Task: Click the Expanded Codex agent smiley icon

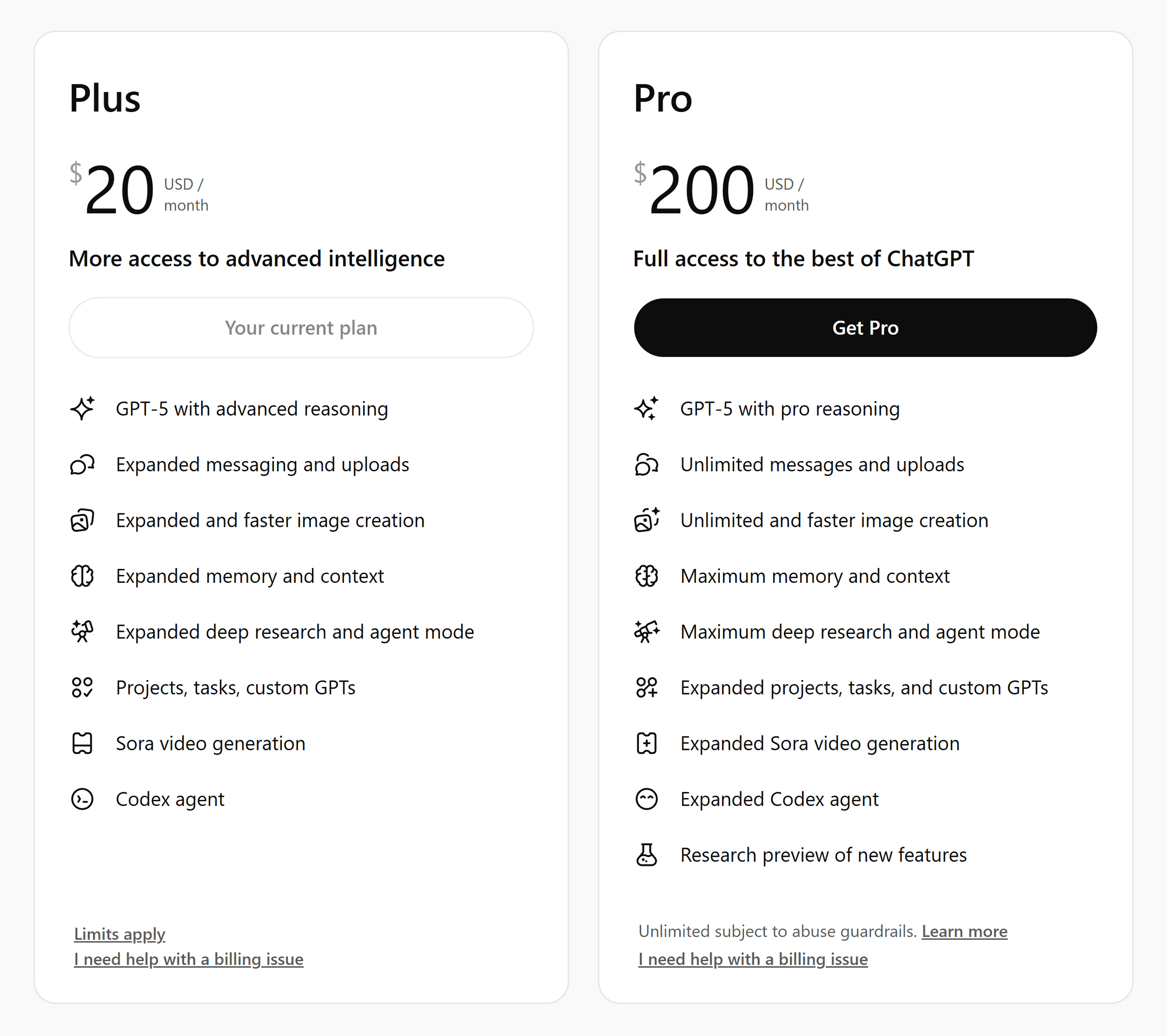Action: pos(647,799)
